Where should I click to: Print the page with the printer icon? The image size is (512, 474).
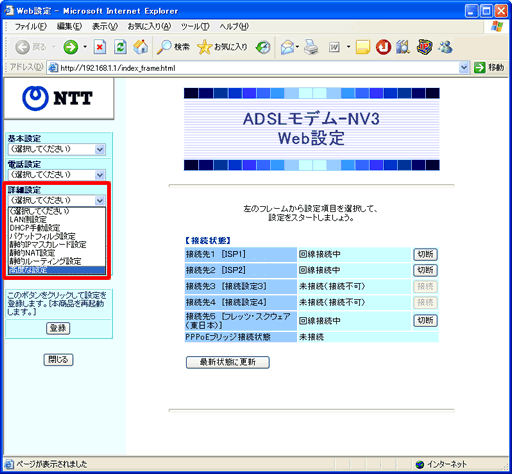[x=311, y=47]
